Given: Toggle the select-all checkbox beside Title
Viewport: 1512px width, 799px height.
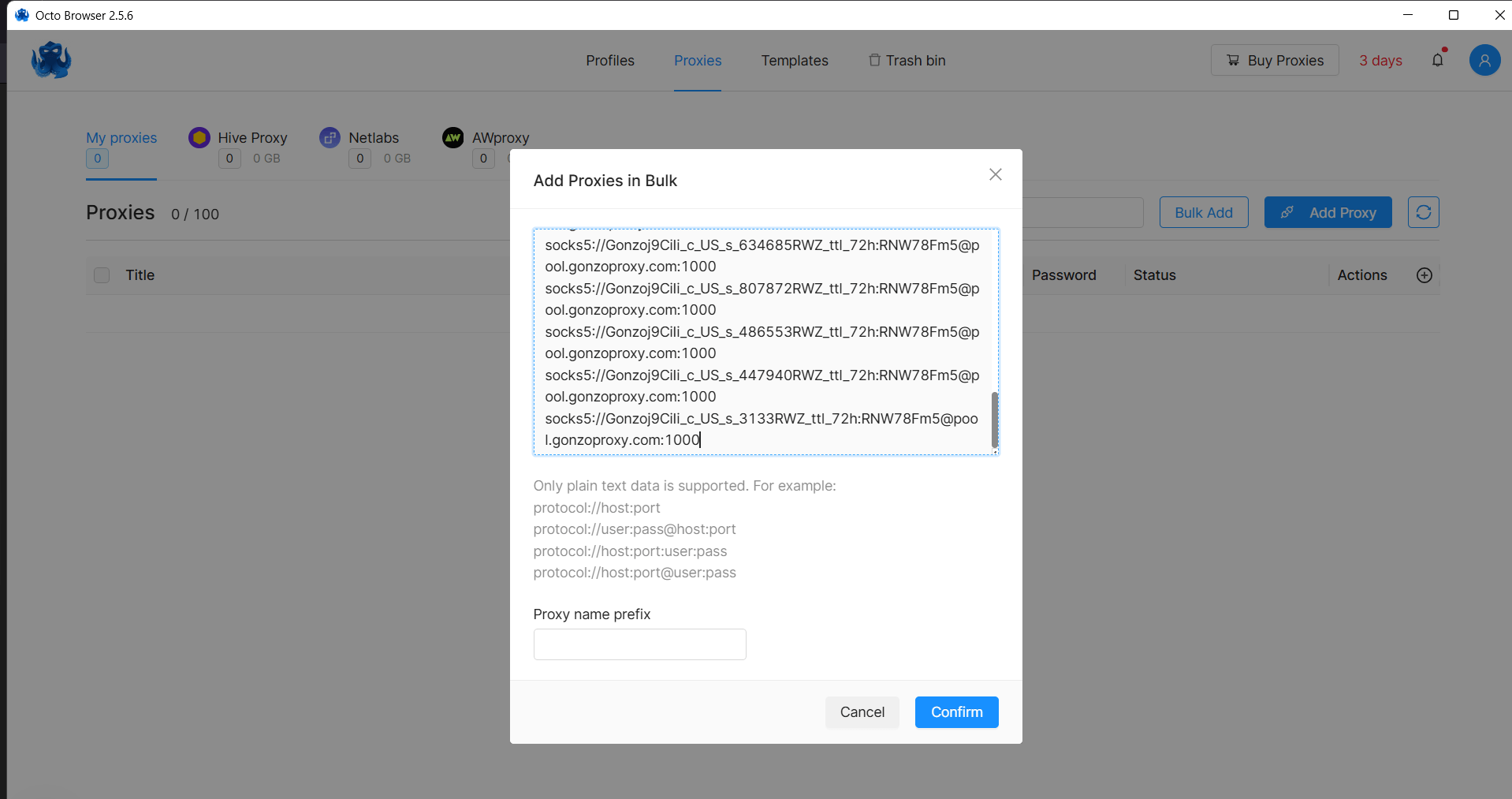Looking at the screenshot, I should pos(102,275).
